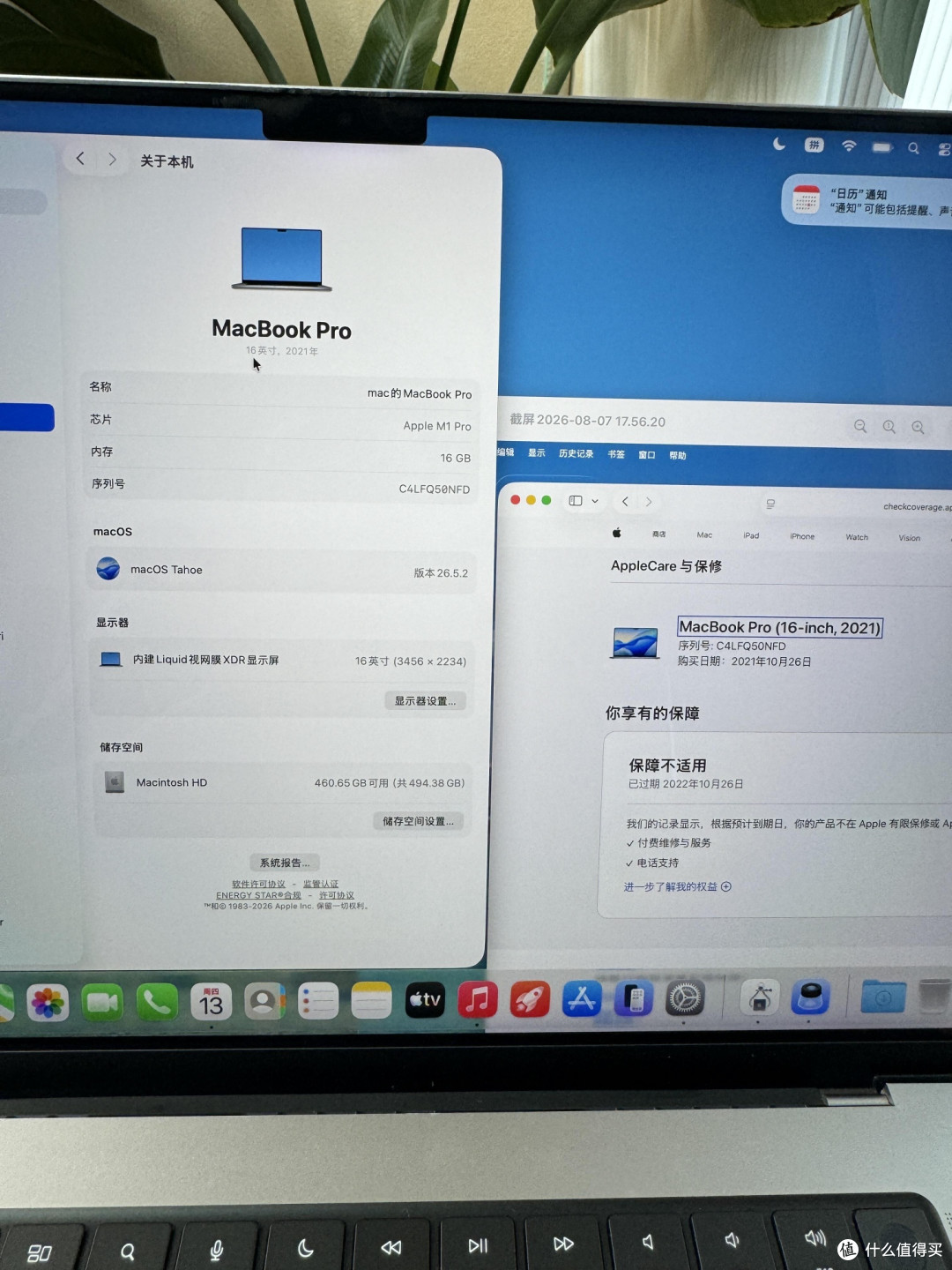The height and width of the screenshot is (1270, 952).
Task: Select the iPhone tab on Apple site
Action: pos(802,536)
